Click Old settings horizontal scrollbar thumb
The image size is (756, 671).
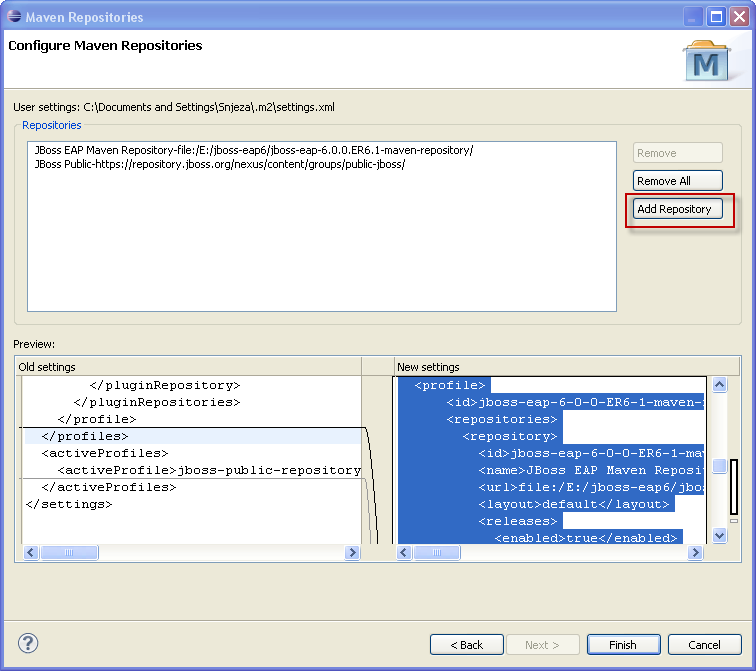pyautogui.click(x=69, y=552)
